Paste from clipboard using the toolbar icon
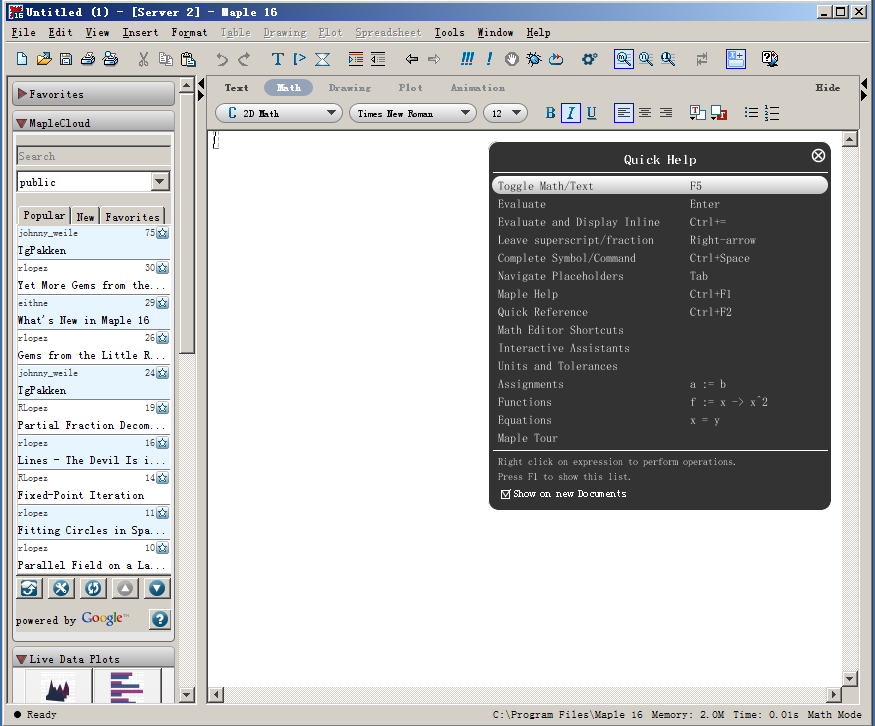875x726 pixels. 188,59
